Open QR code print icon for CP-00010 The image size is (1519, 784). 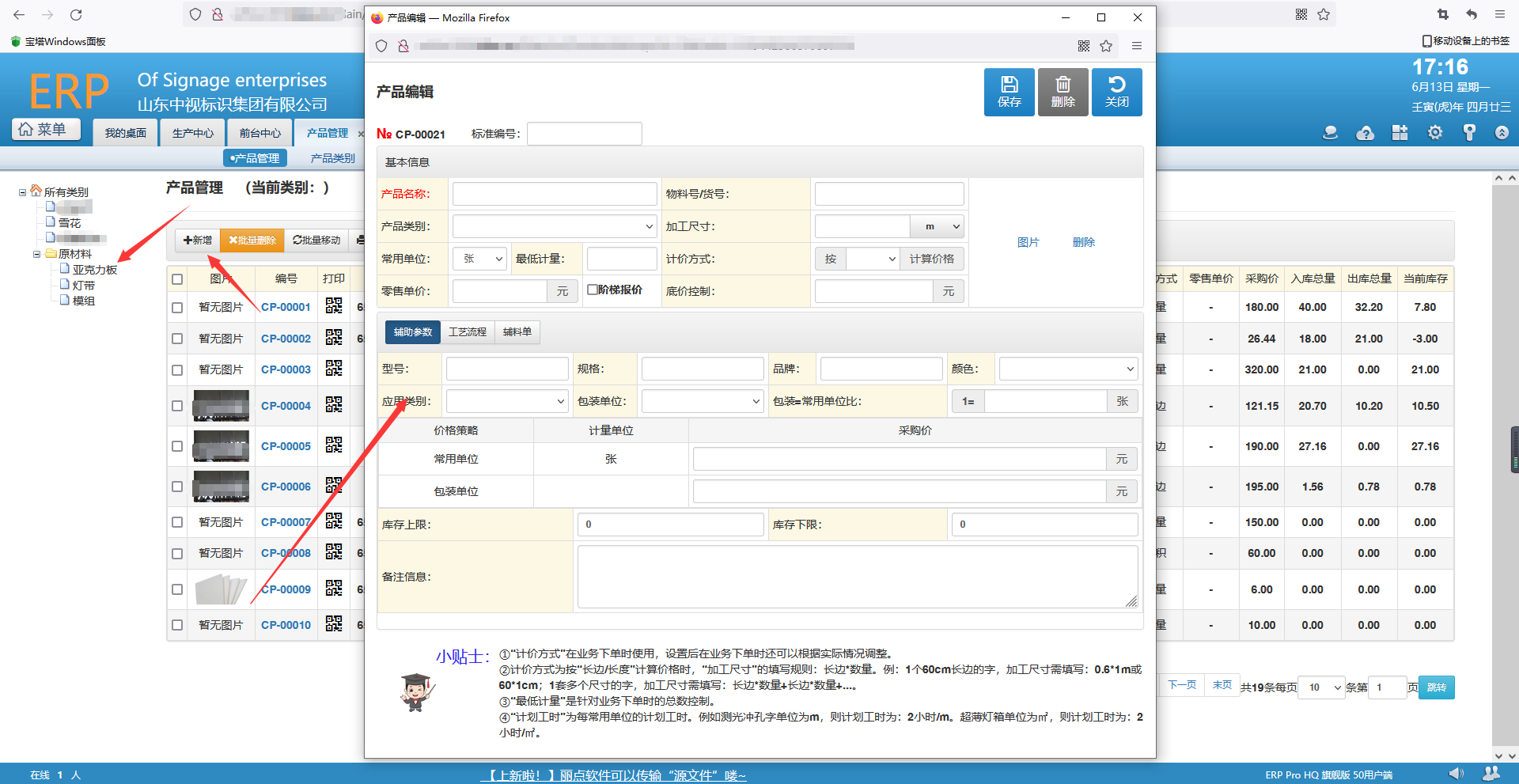click(x=334, y=624)
